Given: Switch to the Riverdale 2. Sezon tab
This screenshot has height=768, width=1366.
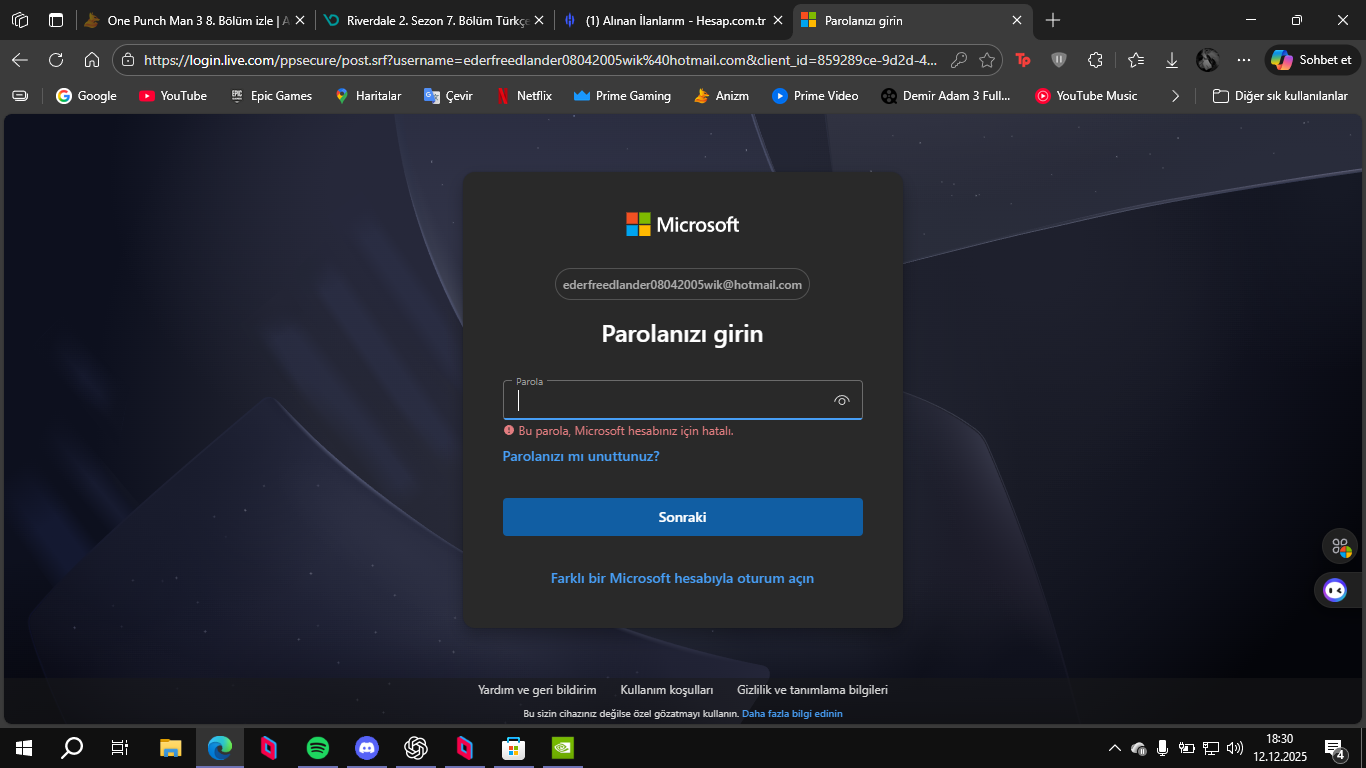Looking at the screenshot, I should point(434,20).
